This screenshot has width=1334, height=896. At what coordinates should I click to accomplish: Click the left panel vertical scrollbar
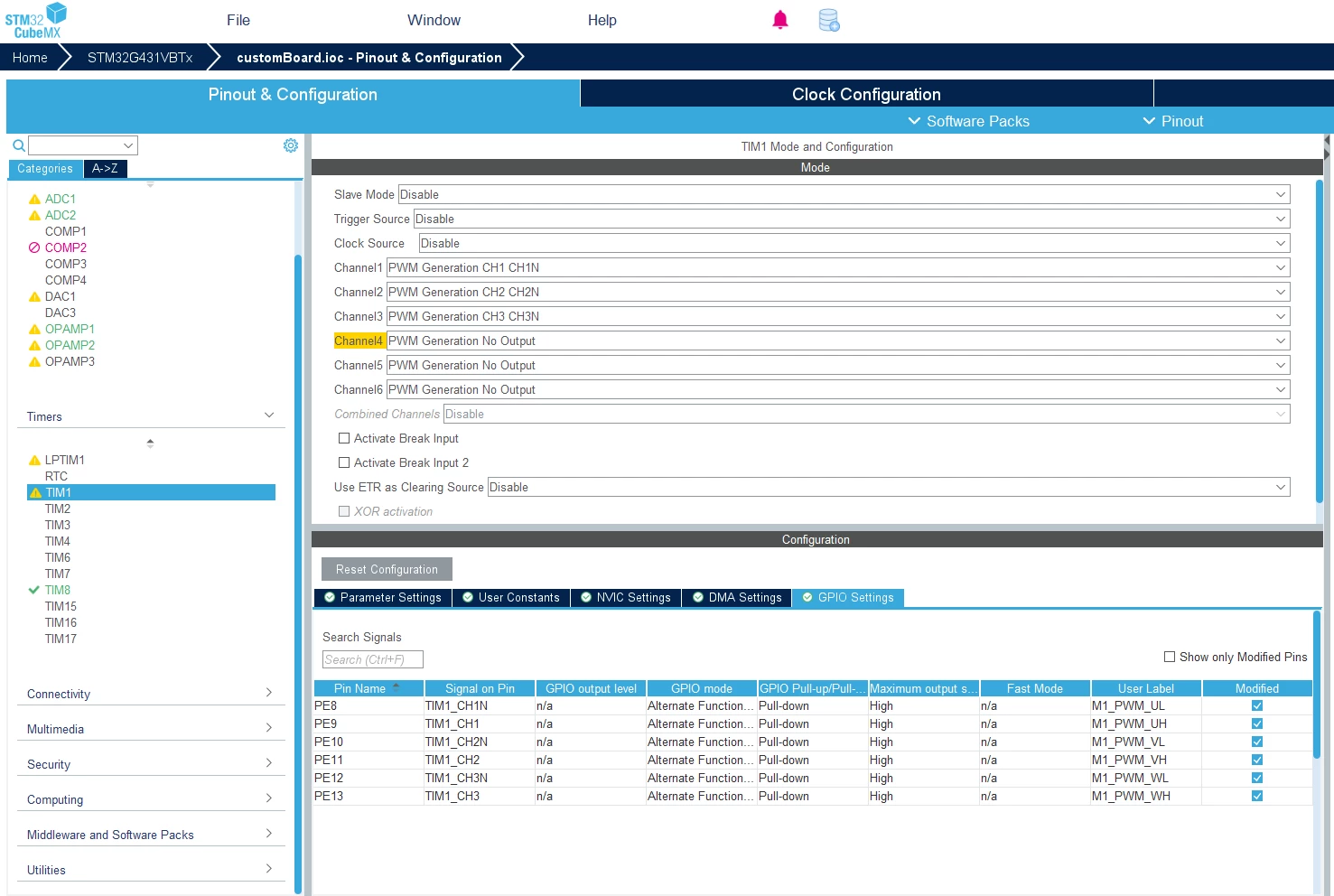pos(298,574)
